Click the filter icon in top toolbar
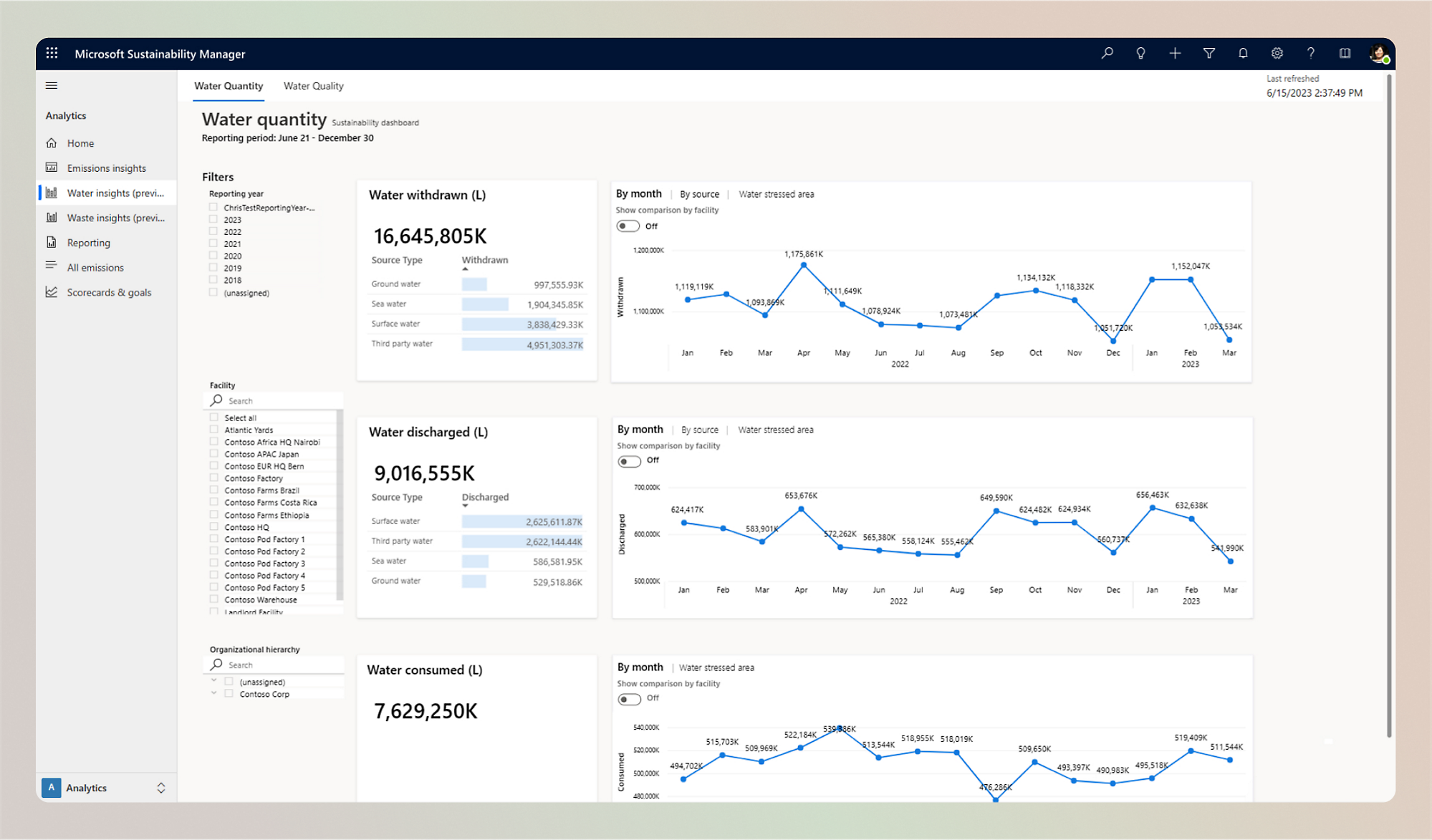Screen dimensions: 1432x840 pos(1210,54)
